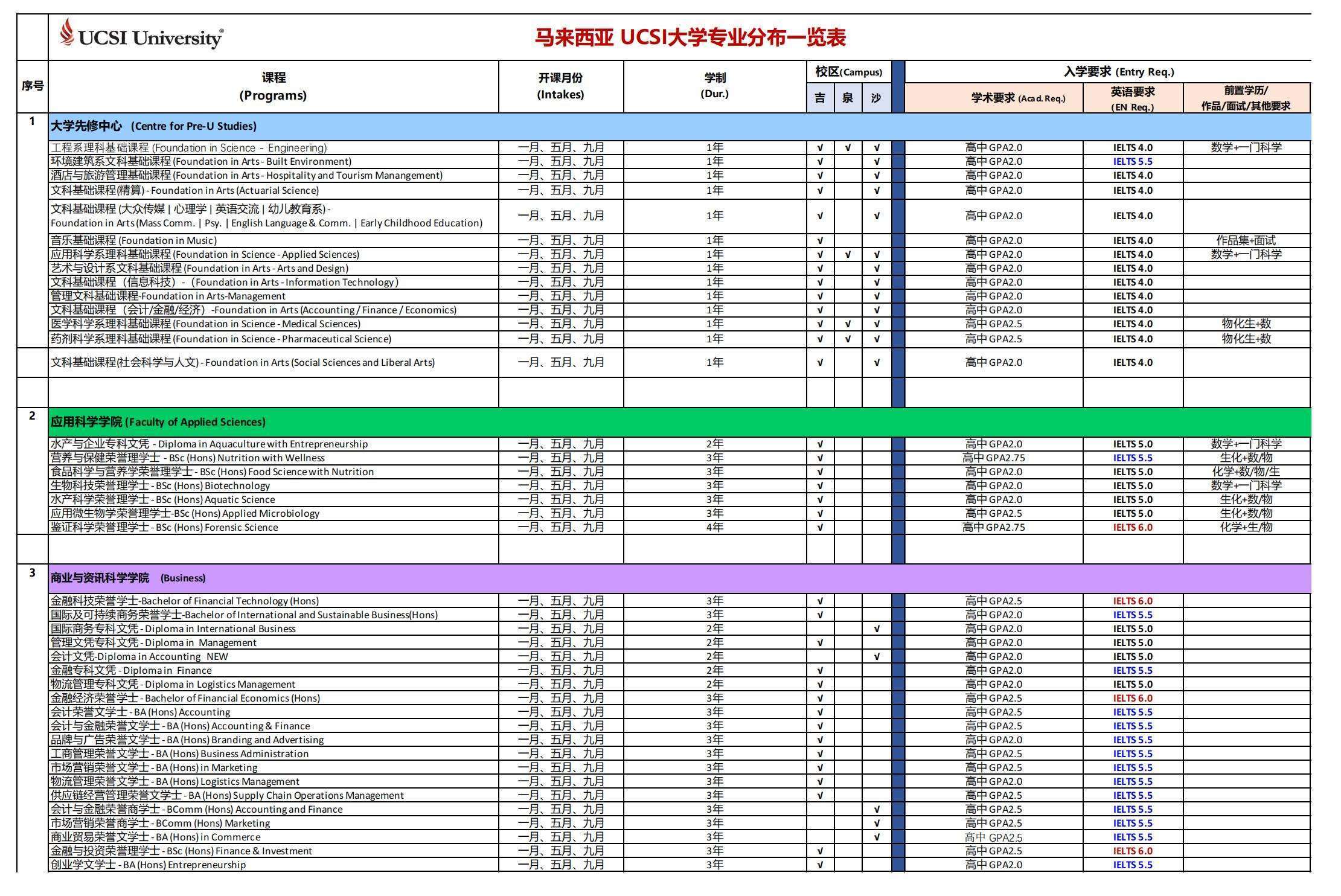Click the 沙 campus checkmark for BA (Hons) in Commerce
The width and height of the screenshot is (1341, 896).
(877, 837)
